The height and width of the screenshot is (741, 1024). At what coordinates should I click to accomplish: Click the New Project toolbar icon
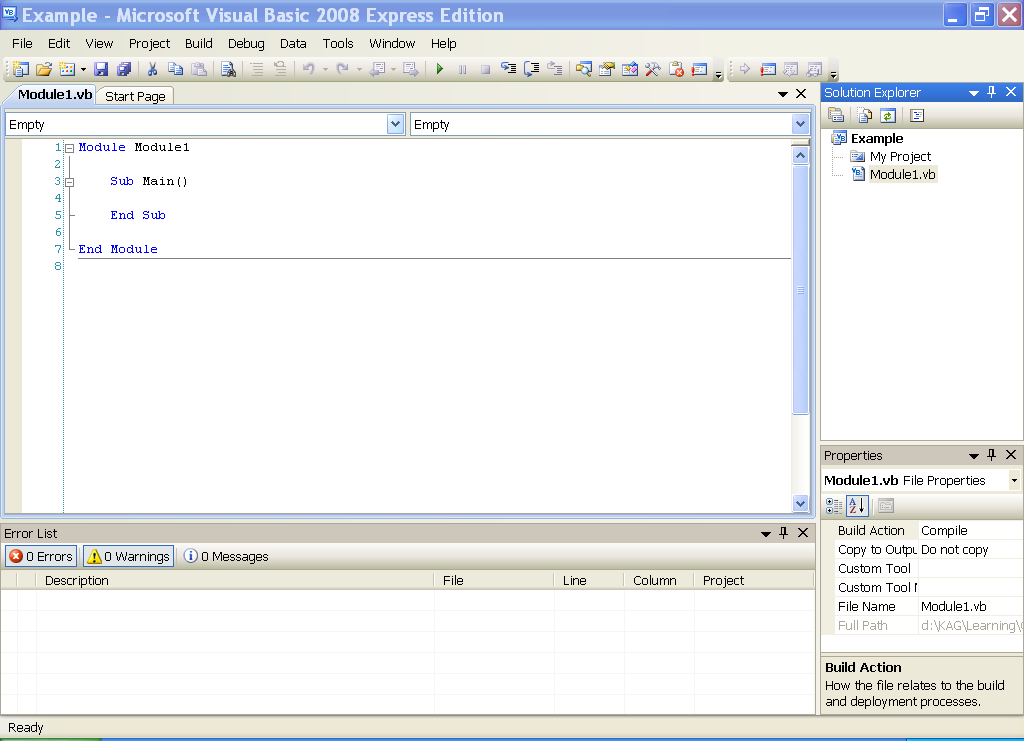[21, 69]
